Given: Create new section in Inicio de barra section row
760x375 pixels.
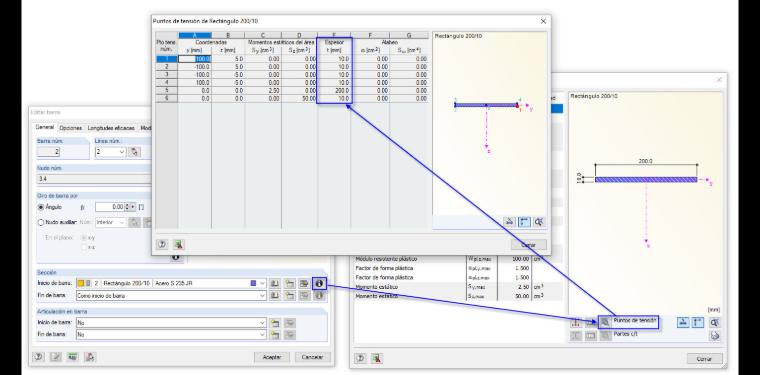Looking at the screenshot, I should 289,283.
